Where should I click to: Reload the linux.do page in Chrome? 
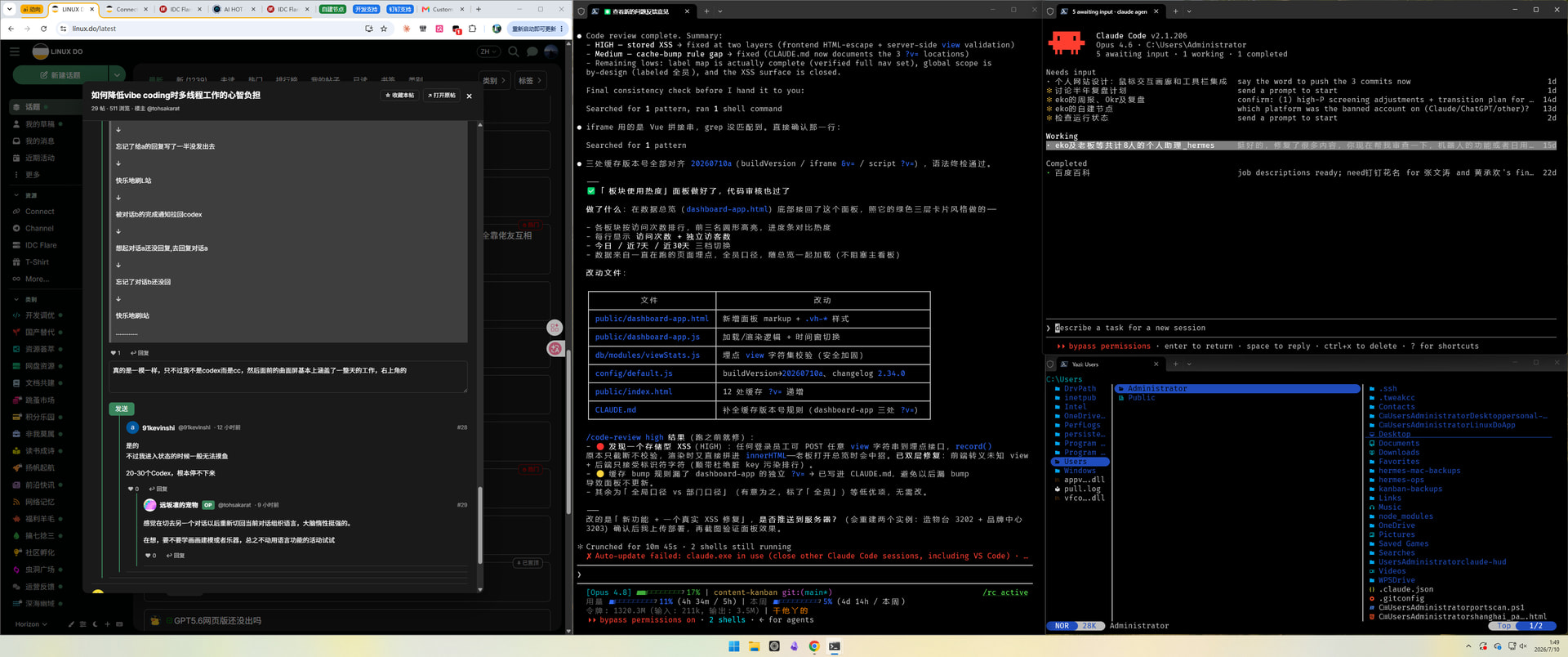tap(43, 29)
